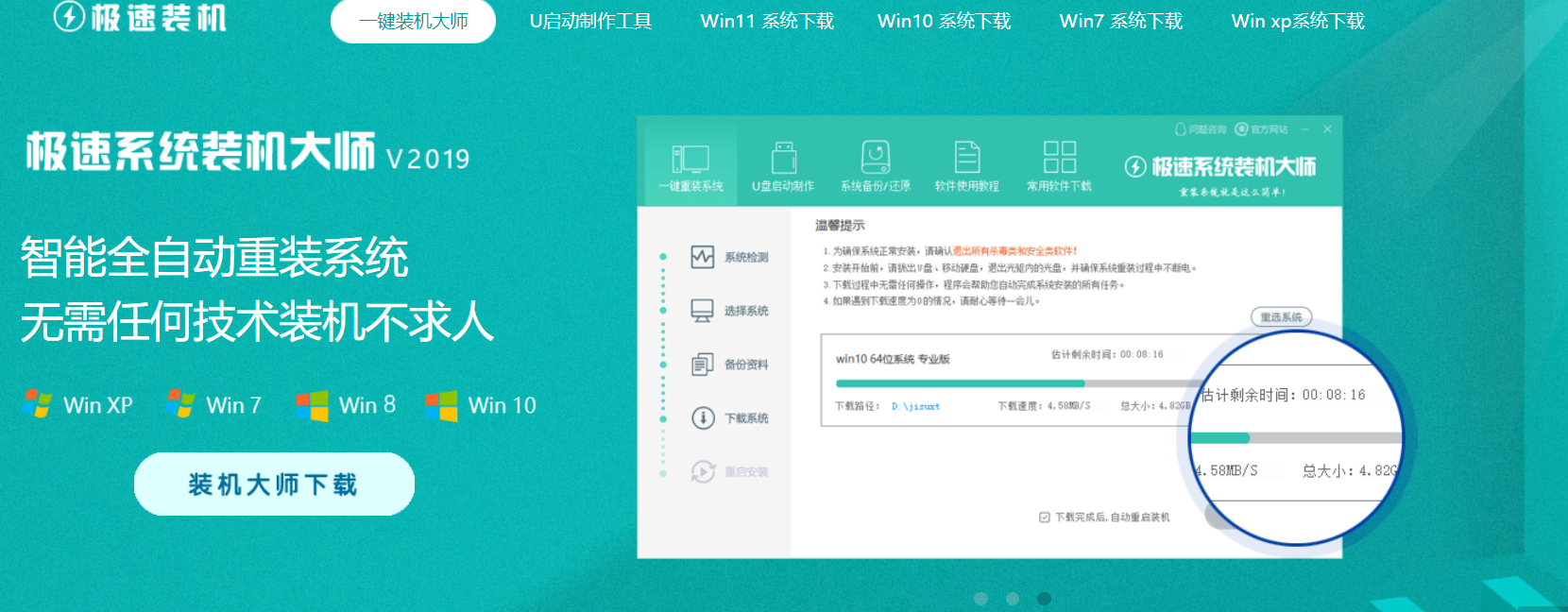Select U盘启动制作 icon in app toolbar
This screenshot has height=612, width=1568.
[783, 158]
